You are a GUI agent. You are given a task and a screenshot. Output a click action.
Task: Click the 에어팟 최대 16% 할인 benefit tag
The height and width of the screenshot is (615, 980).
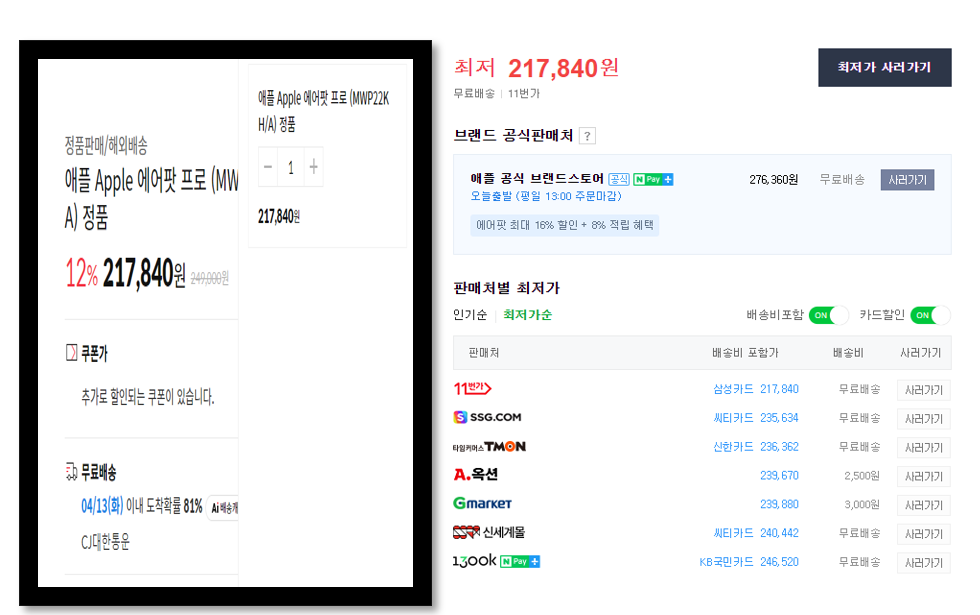564,225
